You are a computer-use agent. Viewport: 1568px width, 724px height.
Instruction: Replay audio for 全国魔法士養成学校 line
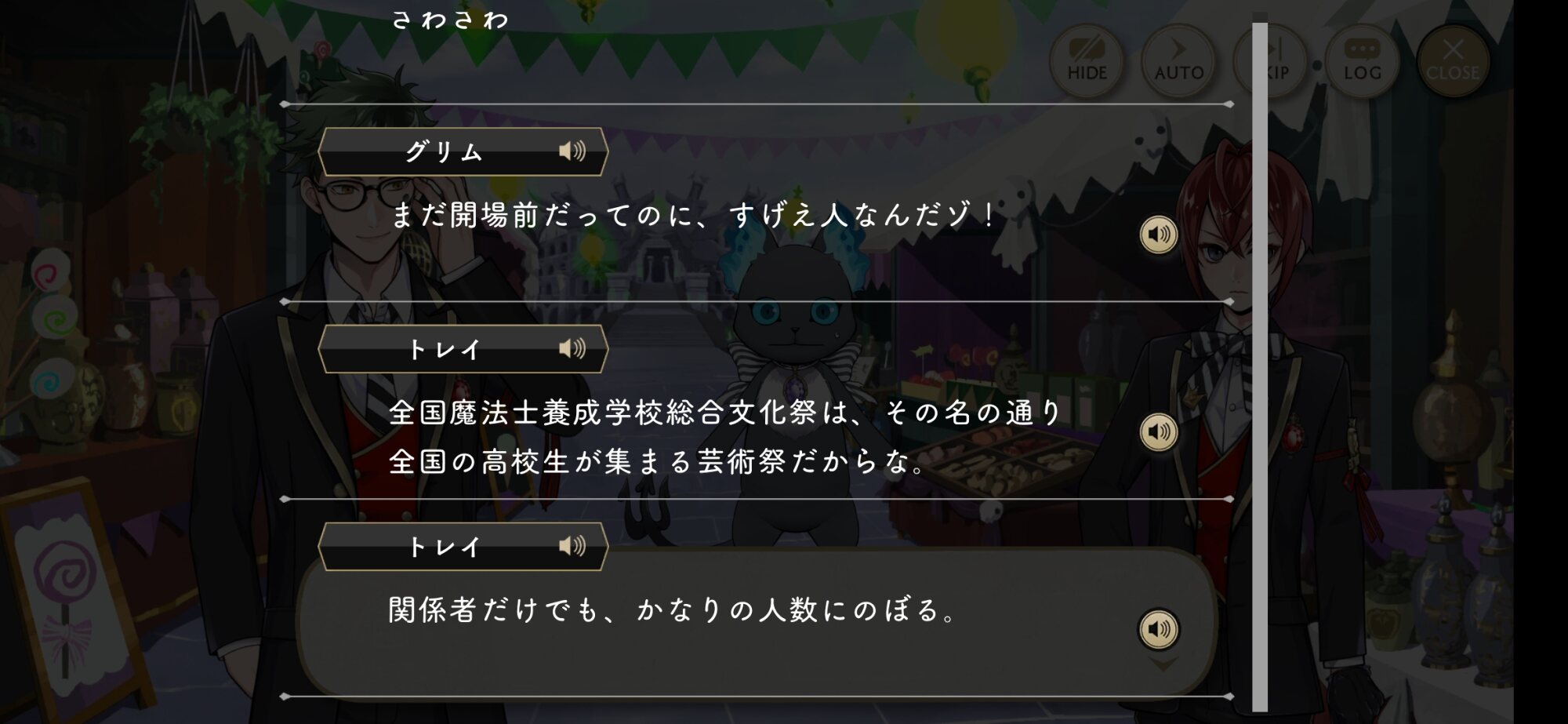[x=1159, y=432]
